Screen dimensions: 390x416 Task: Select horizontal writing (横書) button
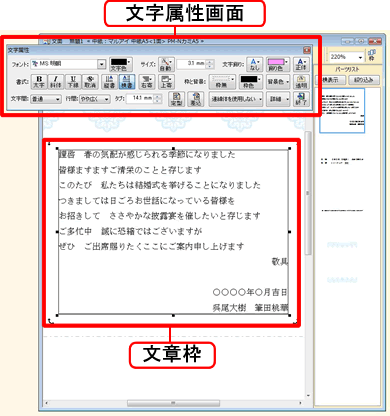coord(127,82)
